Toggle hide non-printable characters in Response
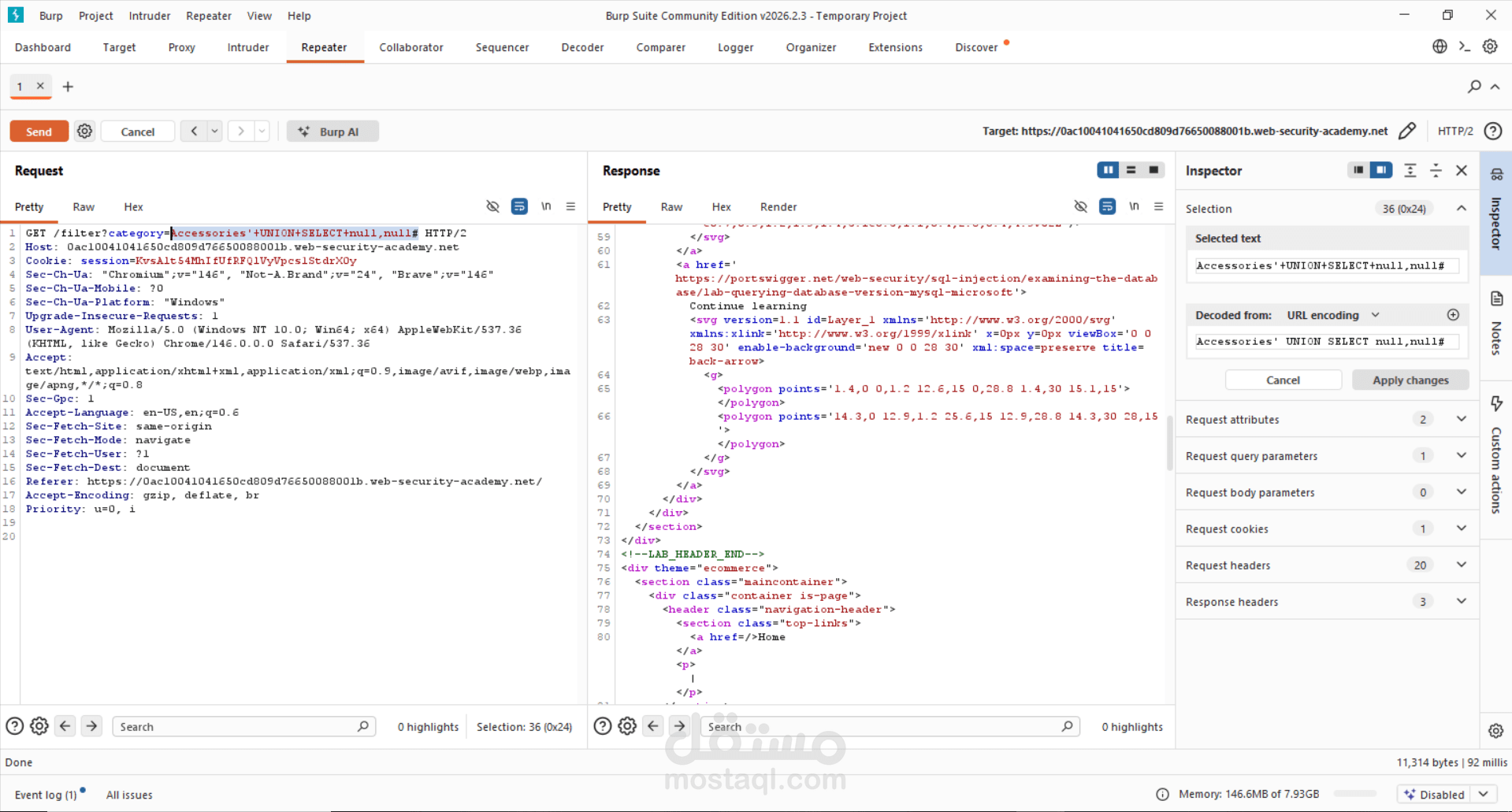This screenshot has height=812, width=1512. point(1080,206)
